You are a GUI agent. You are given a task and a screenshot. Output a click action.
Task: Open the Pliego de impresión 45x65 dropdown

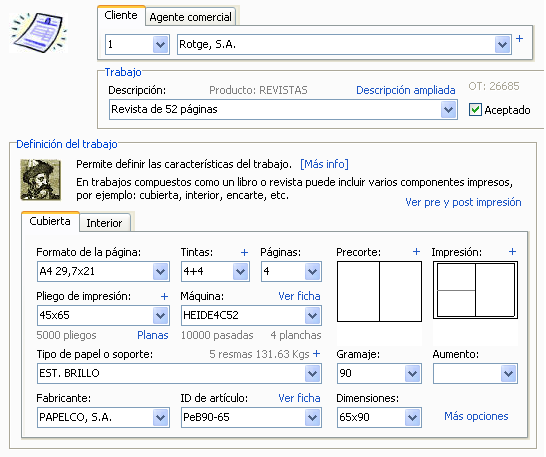coord(161,316)
